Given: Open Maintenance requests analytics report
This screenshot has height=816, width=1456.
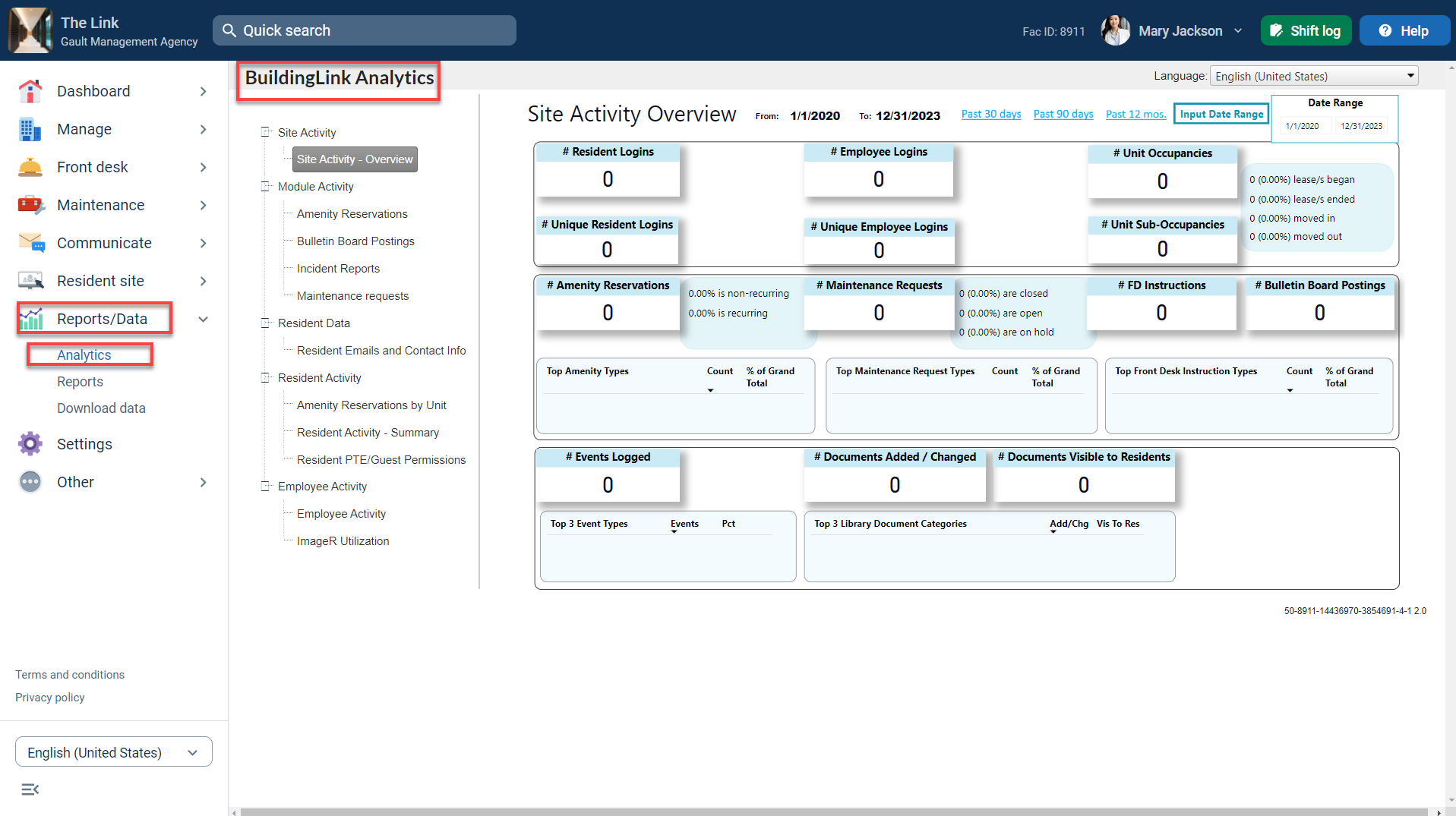Looking at the screenshot, I should pos(352,296).
